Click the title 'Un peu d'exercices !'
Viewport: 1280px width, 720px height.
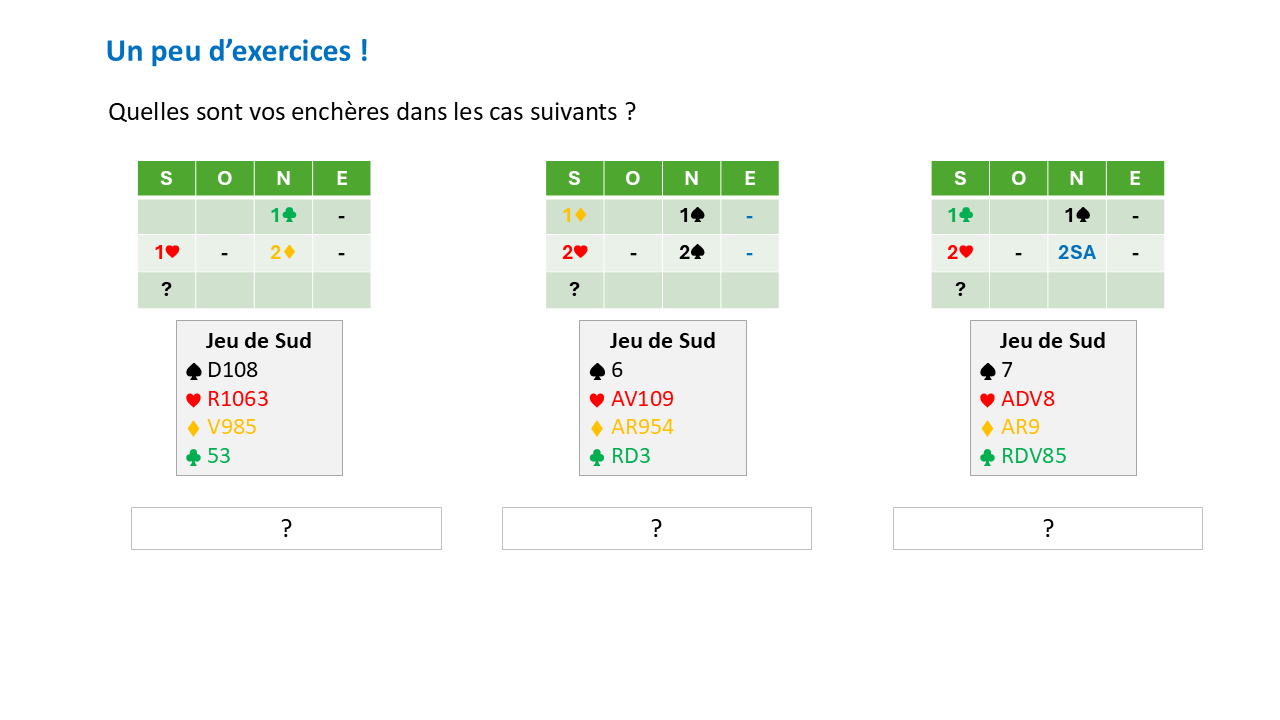click(237, 51)
